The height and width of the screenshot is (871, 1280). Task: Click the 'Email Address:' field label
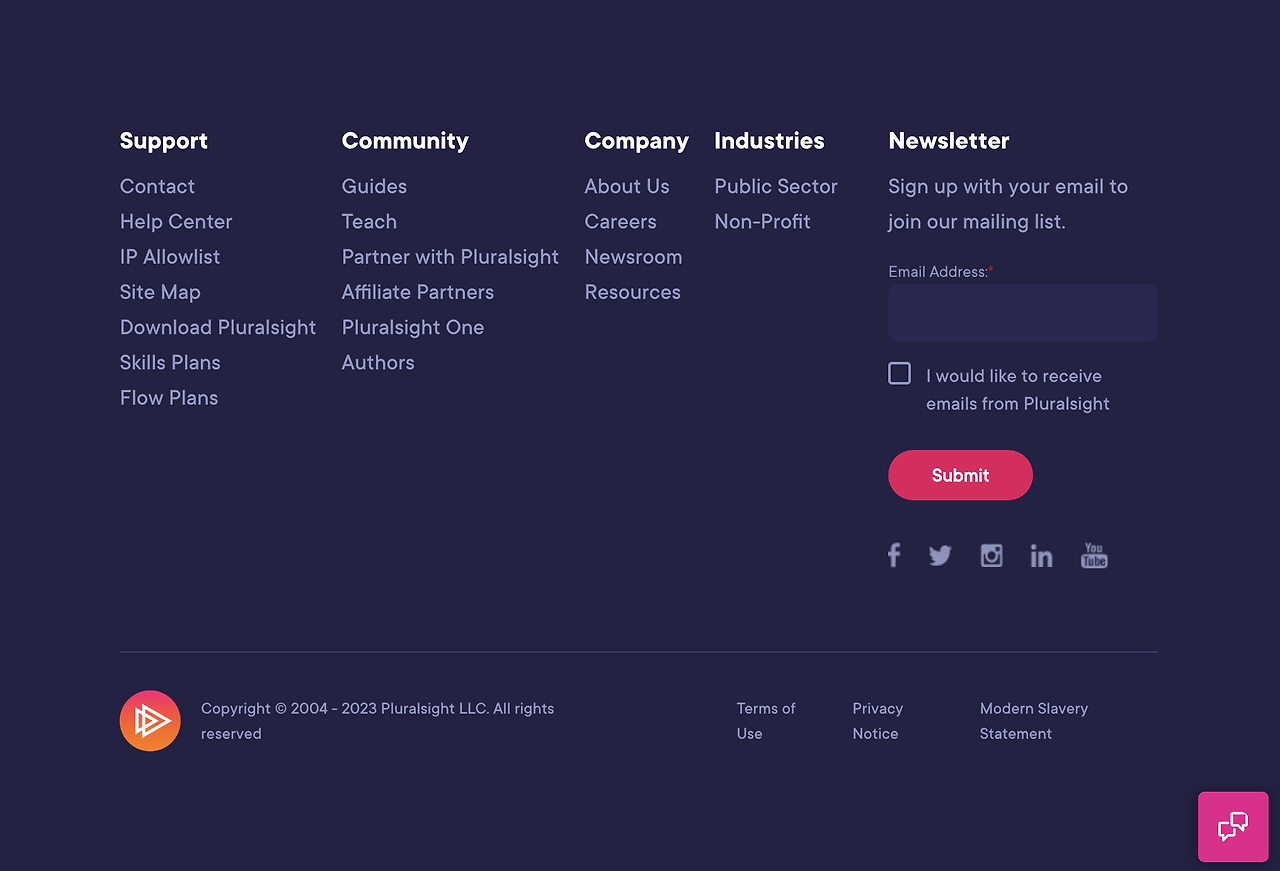pos(938,272)
